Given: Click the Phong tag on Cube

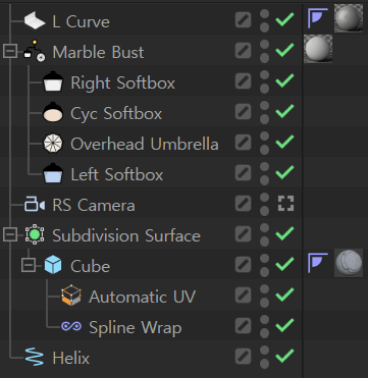Looking at the screenshot, I should tap(318, 263).
